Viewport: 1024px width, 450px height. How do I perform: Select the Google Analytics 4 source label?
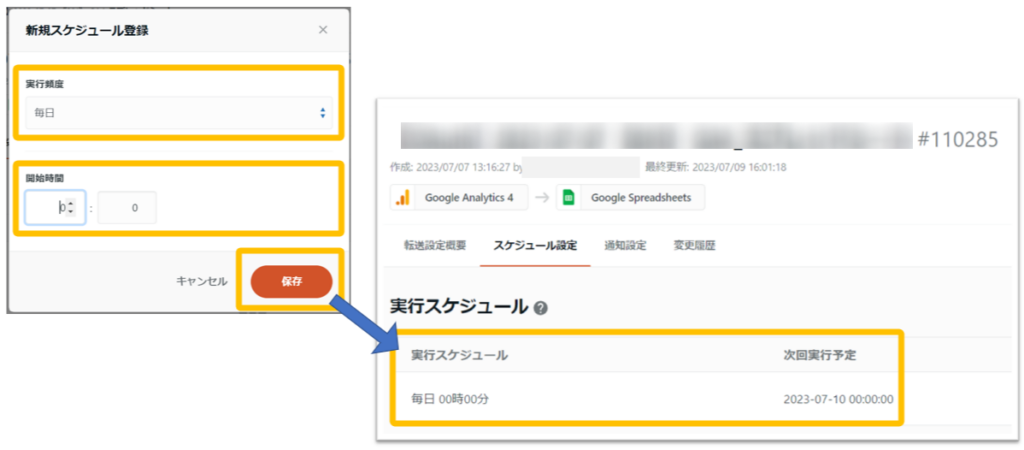468,197
